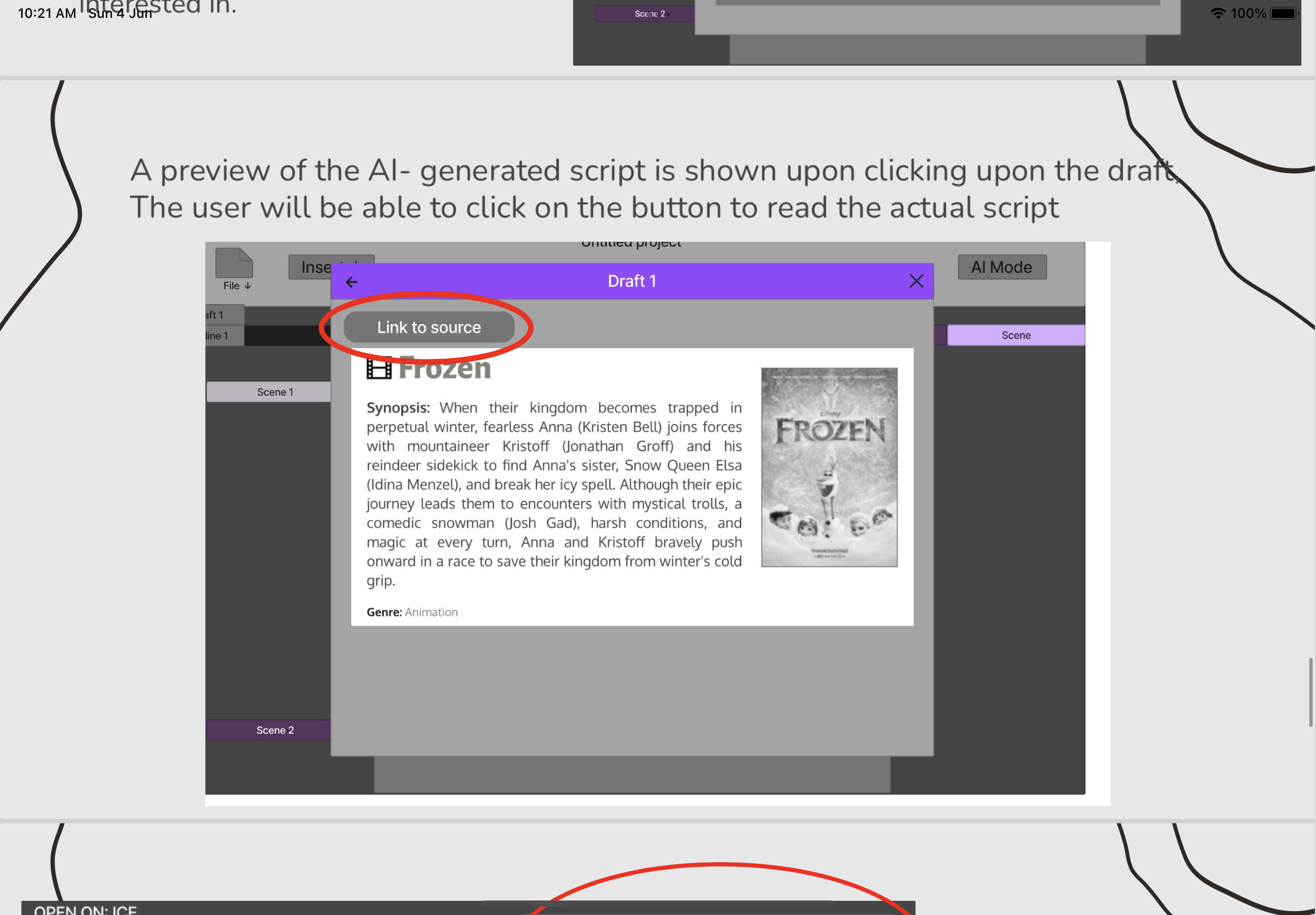The width and height of the screenshot is (1316, 915).
Task: Click the Draft 1 title in purple header
Action: 631,281
